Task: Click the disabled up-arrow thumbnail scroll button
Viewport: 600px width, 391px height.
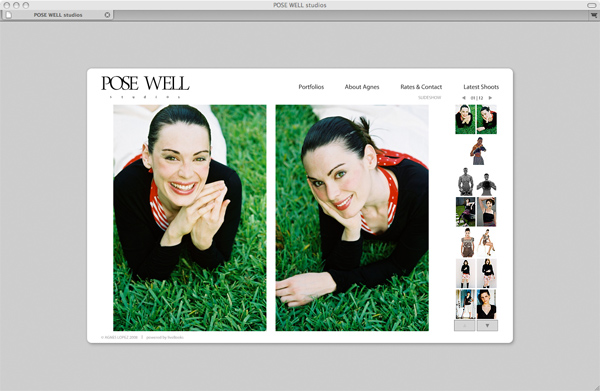Action: [x=465, y=326]
